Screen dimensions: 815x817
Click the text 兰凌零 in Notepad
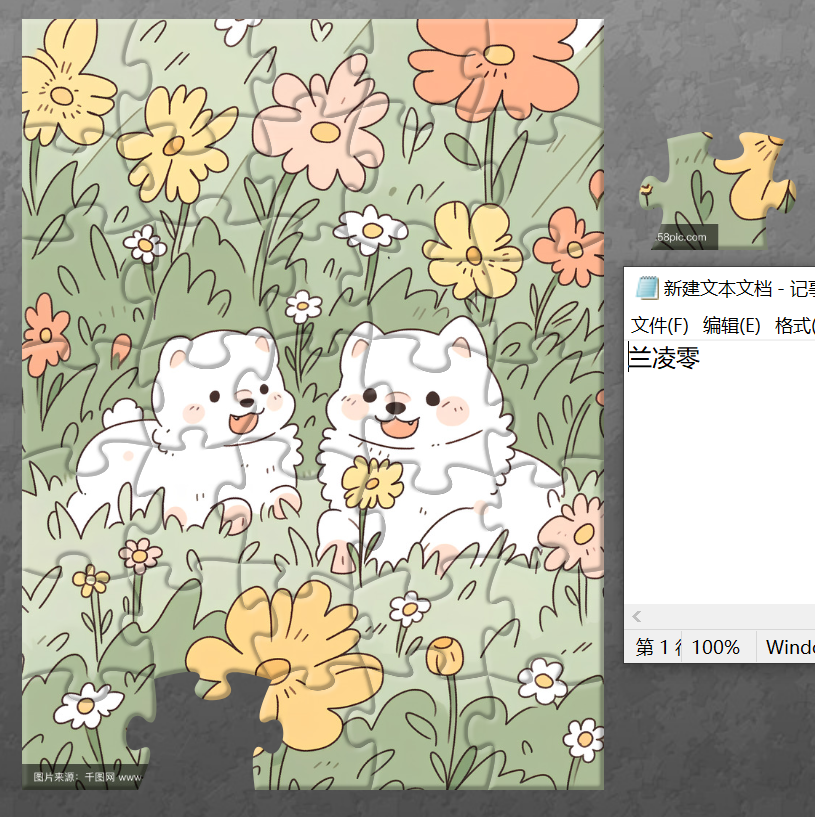point(665,358)
